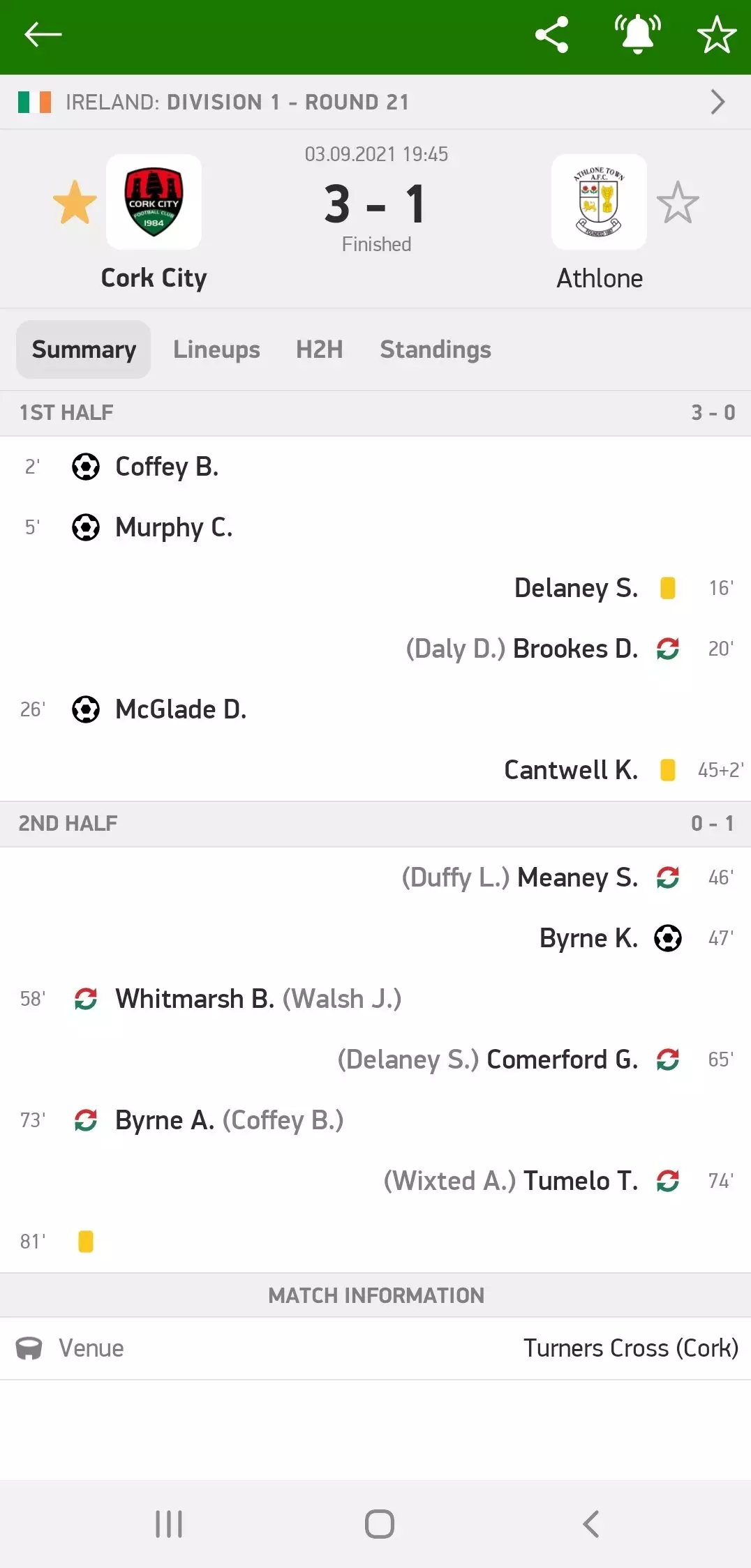Open the share match icon
The width and height of the screenshot is (751, 1568).
pos(551,34)
